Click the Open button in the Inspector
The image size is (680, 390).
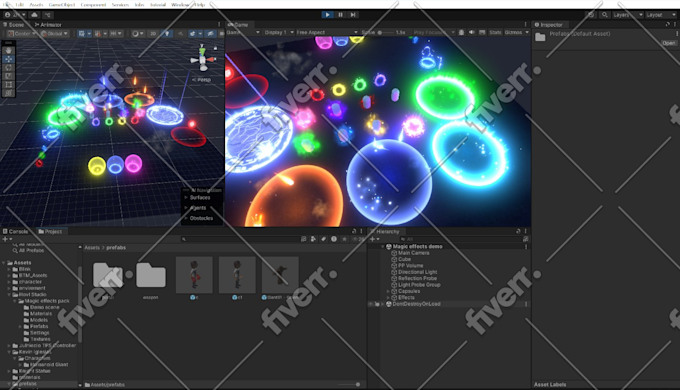pos(668,43)
